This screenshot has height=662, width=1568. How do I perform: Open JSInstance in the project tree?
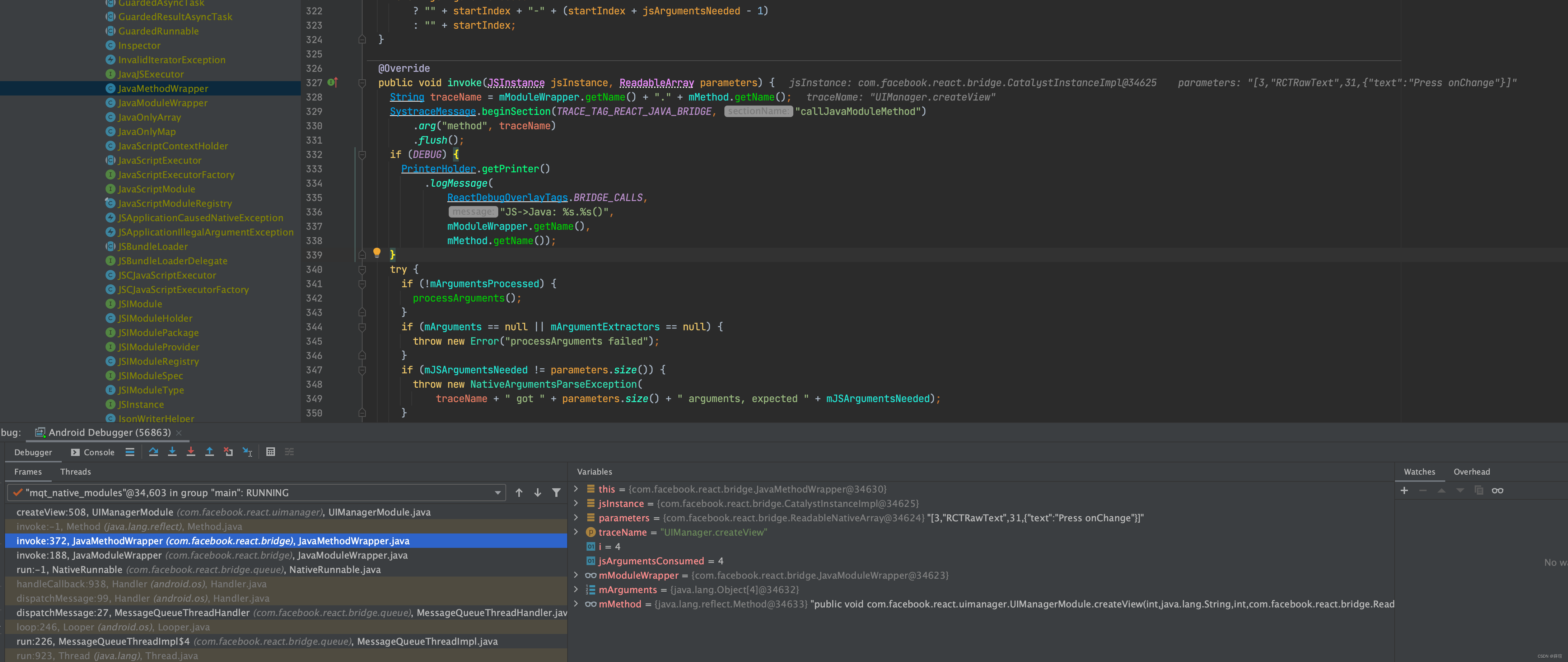141,404
